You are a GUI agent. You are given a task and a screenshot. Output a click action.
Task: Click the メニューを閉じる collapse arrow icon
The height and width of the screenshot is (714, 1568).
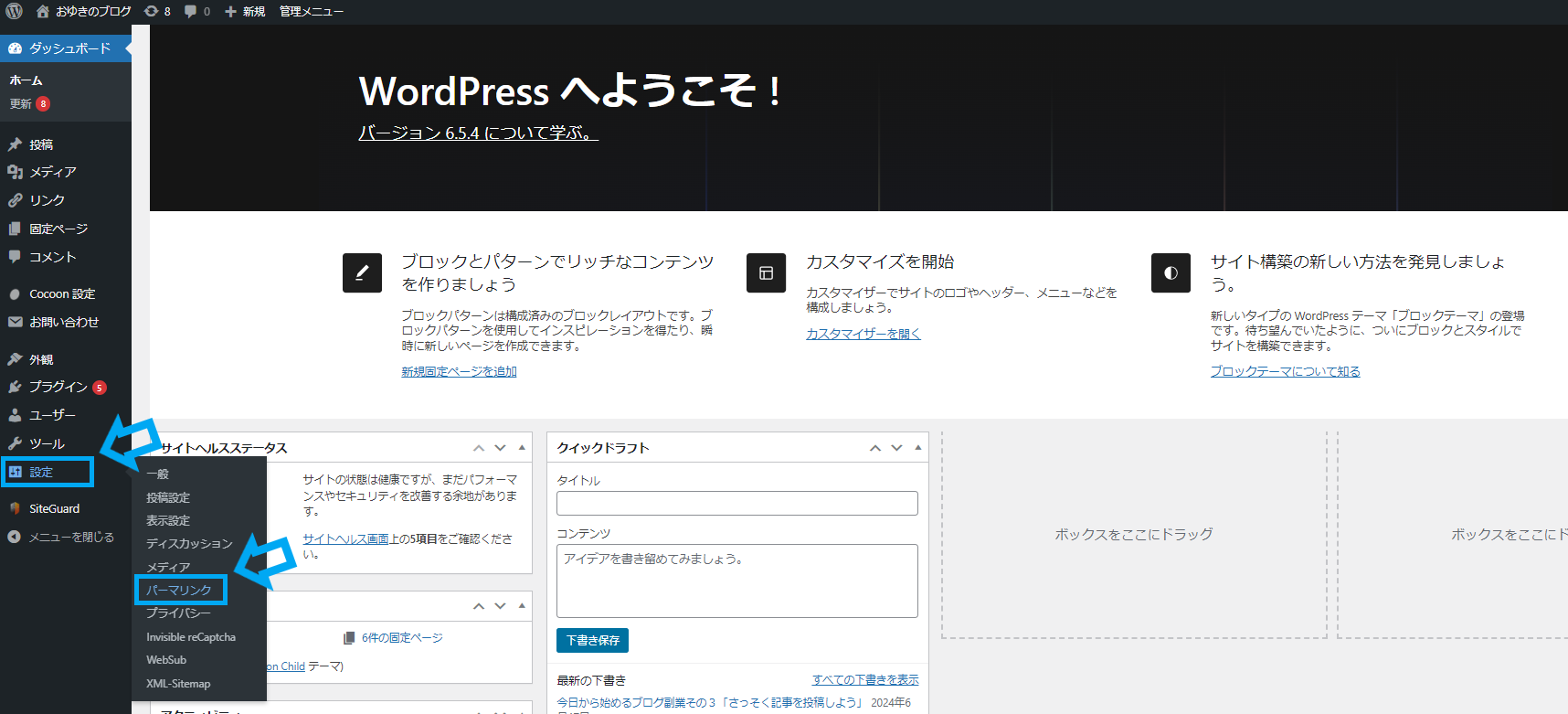coord(15,537)
